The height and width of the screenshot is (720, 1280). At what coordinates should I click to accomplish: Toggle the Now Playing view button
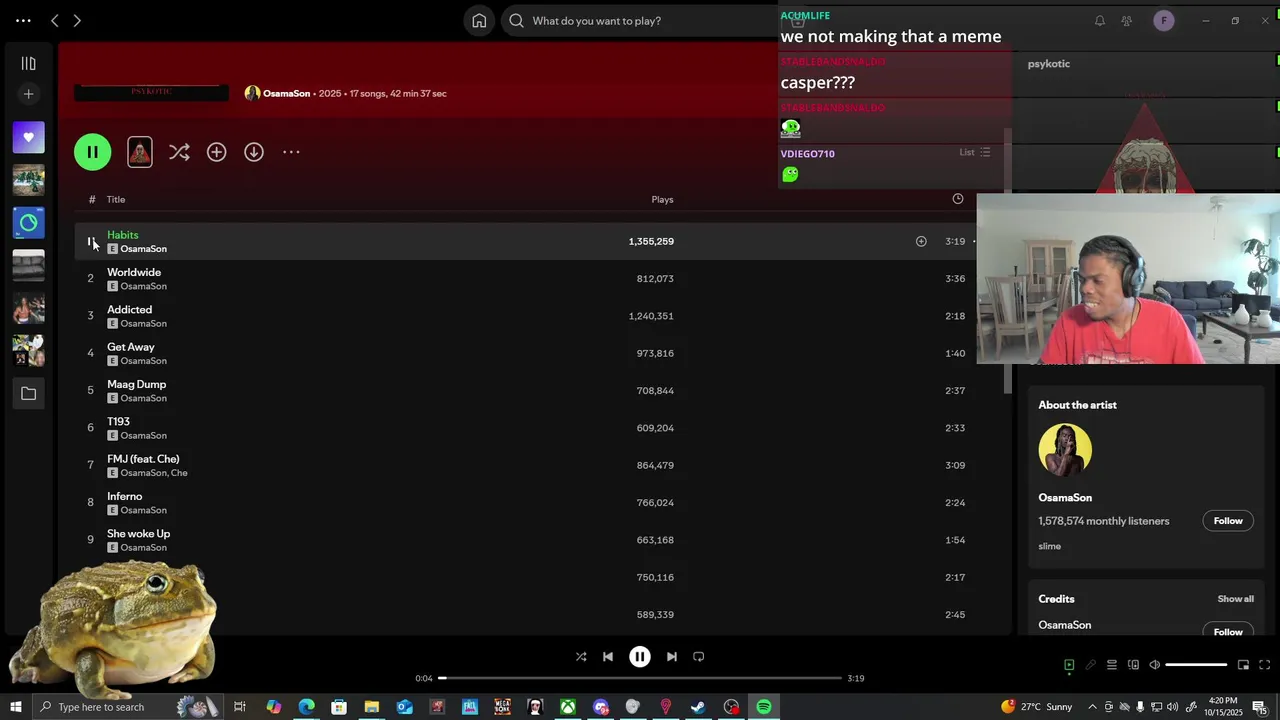[x=1069, y=665]
